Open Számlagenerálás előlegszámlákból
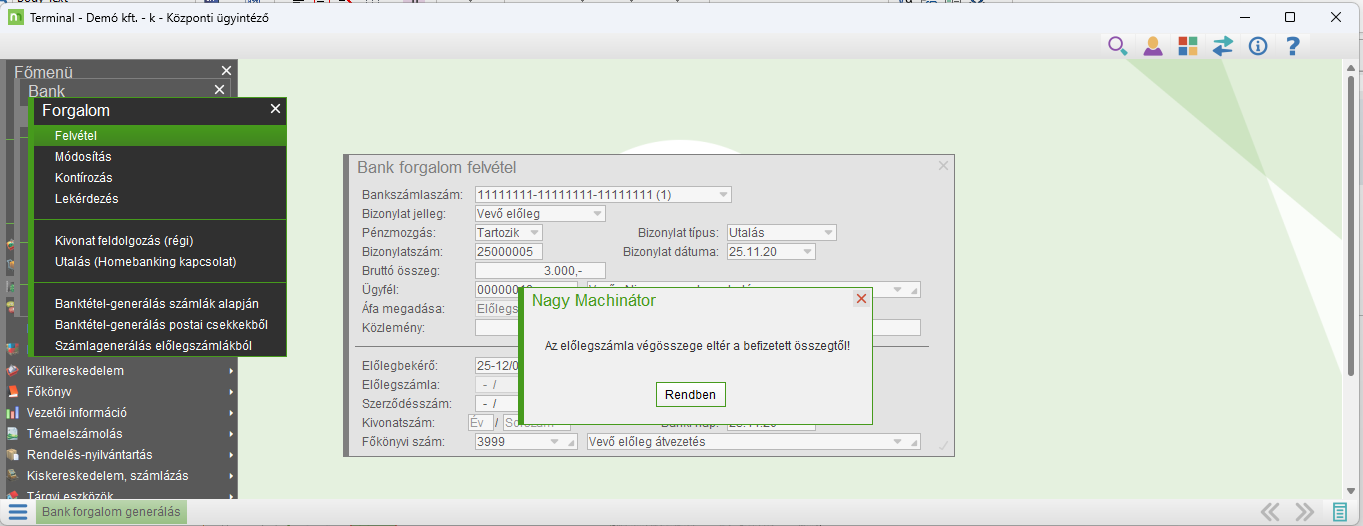The height and width of the screenshot is (526, 1363). [x=160, y=345]
